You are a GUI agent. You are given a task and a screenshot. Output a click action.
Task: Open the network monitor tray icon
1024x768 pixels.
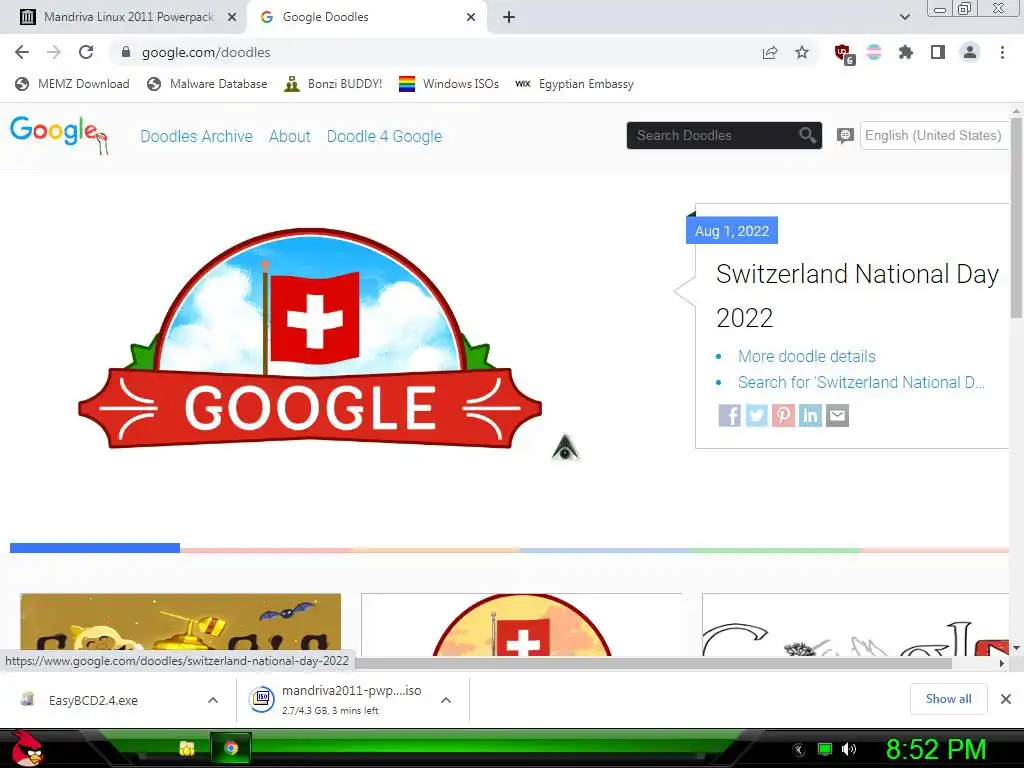[825, 749]
